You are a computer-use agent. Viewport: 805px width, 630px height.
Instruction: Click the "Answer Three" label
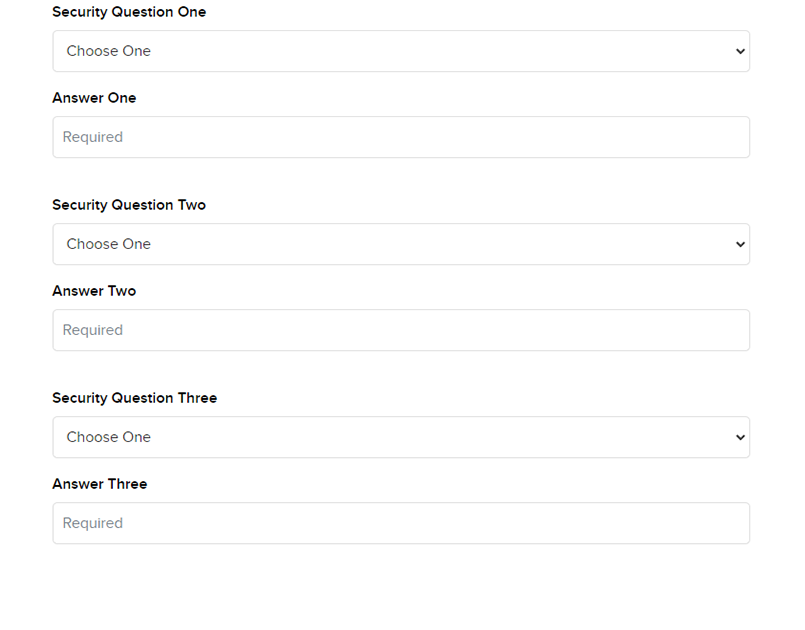point(99,484)
